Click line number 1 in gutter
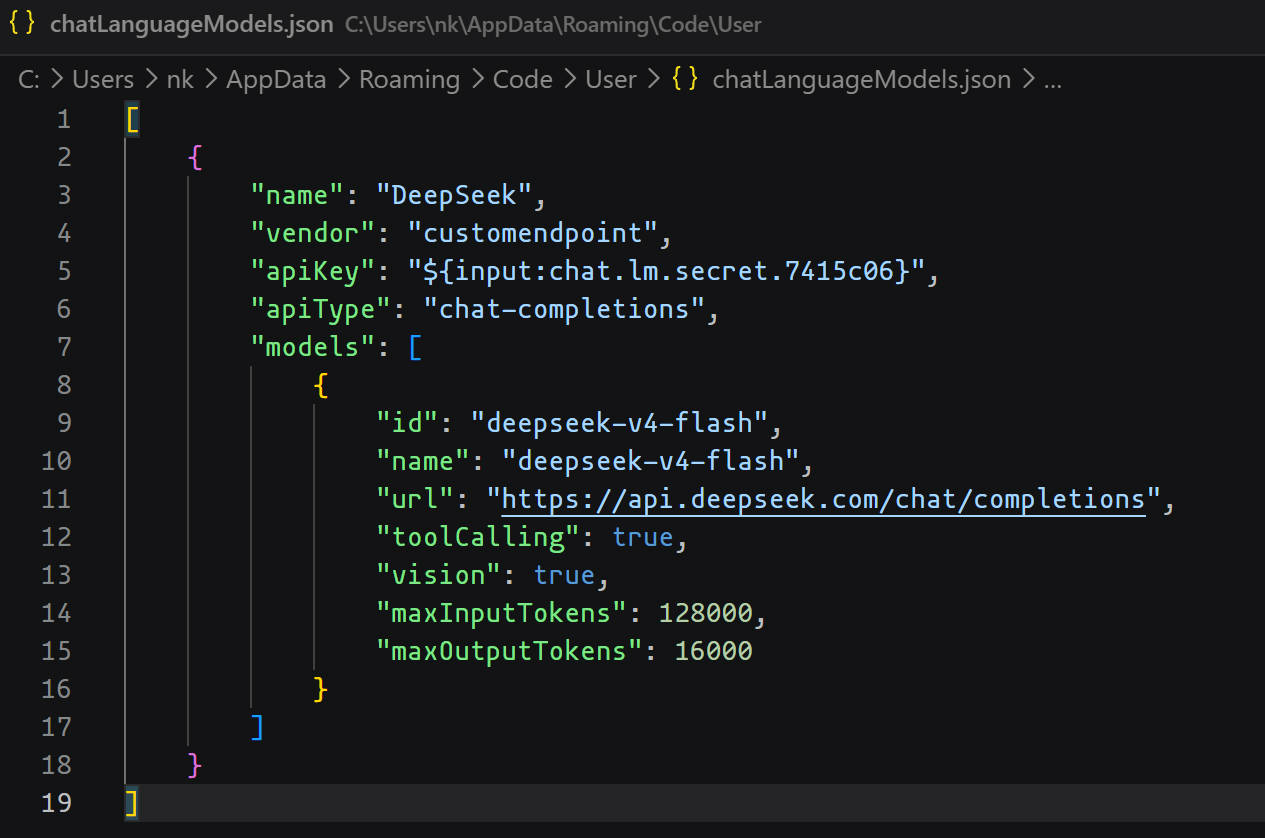This screenshot has width=1265, height=838. 64,120
